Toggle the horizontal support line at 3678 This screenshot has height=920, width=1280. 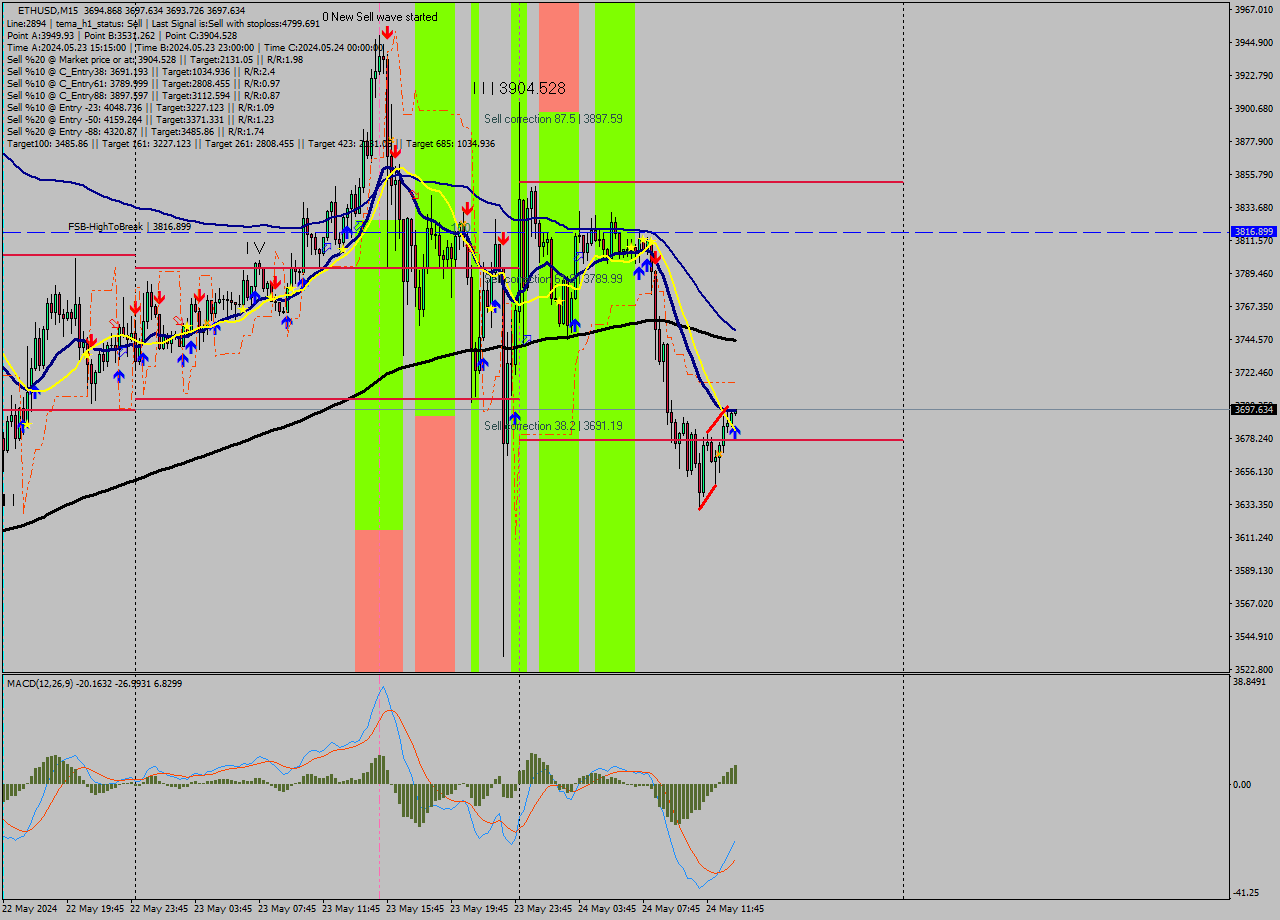point(800,440)
